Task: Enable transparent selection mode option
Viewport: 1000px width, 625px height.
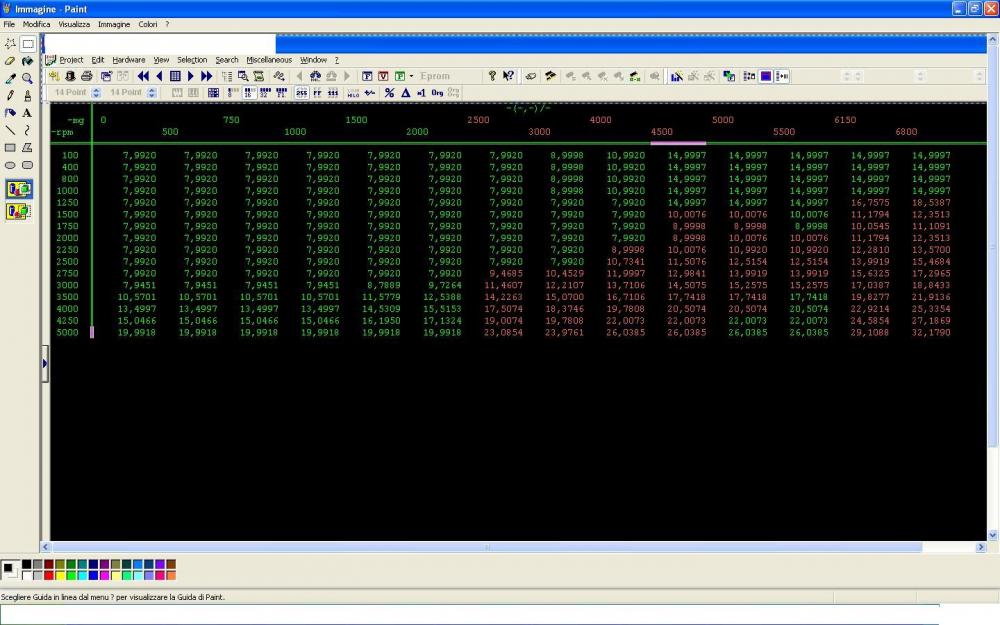Action: tap(18, 211)
